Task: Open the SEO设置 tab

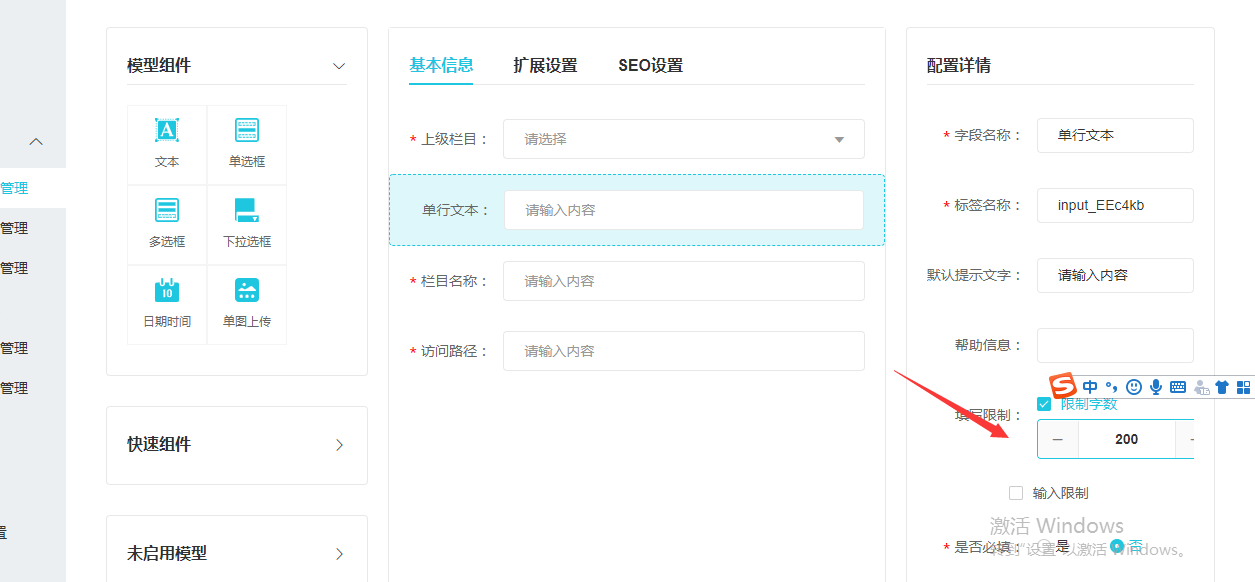Action: pyautogui.click(x=650, y=66)
